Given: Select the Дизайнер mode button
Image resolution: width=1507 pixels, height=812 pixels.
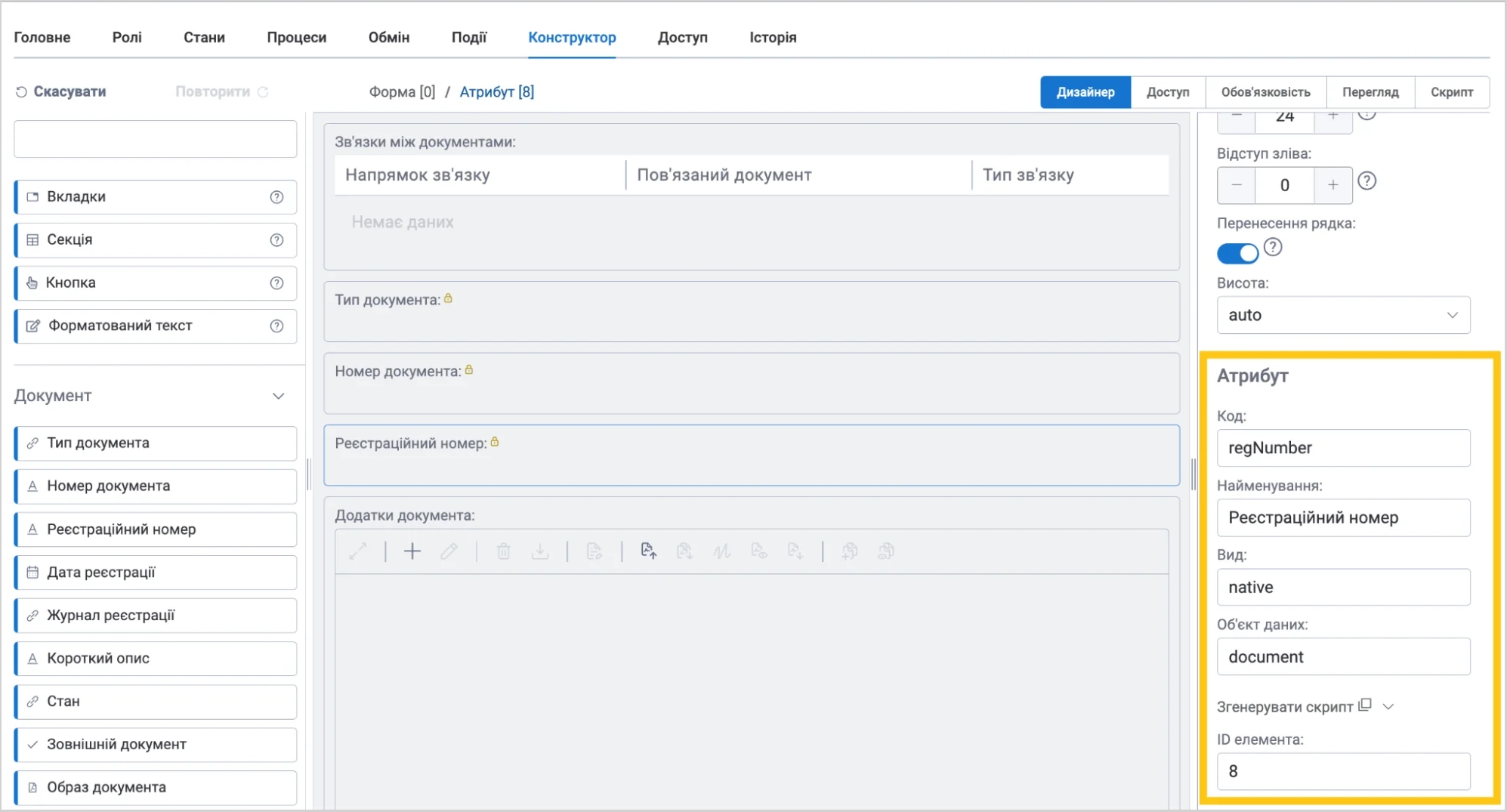Looking at the screenshot, I should tap(1085, 92).
